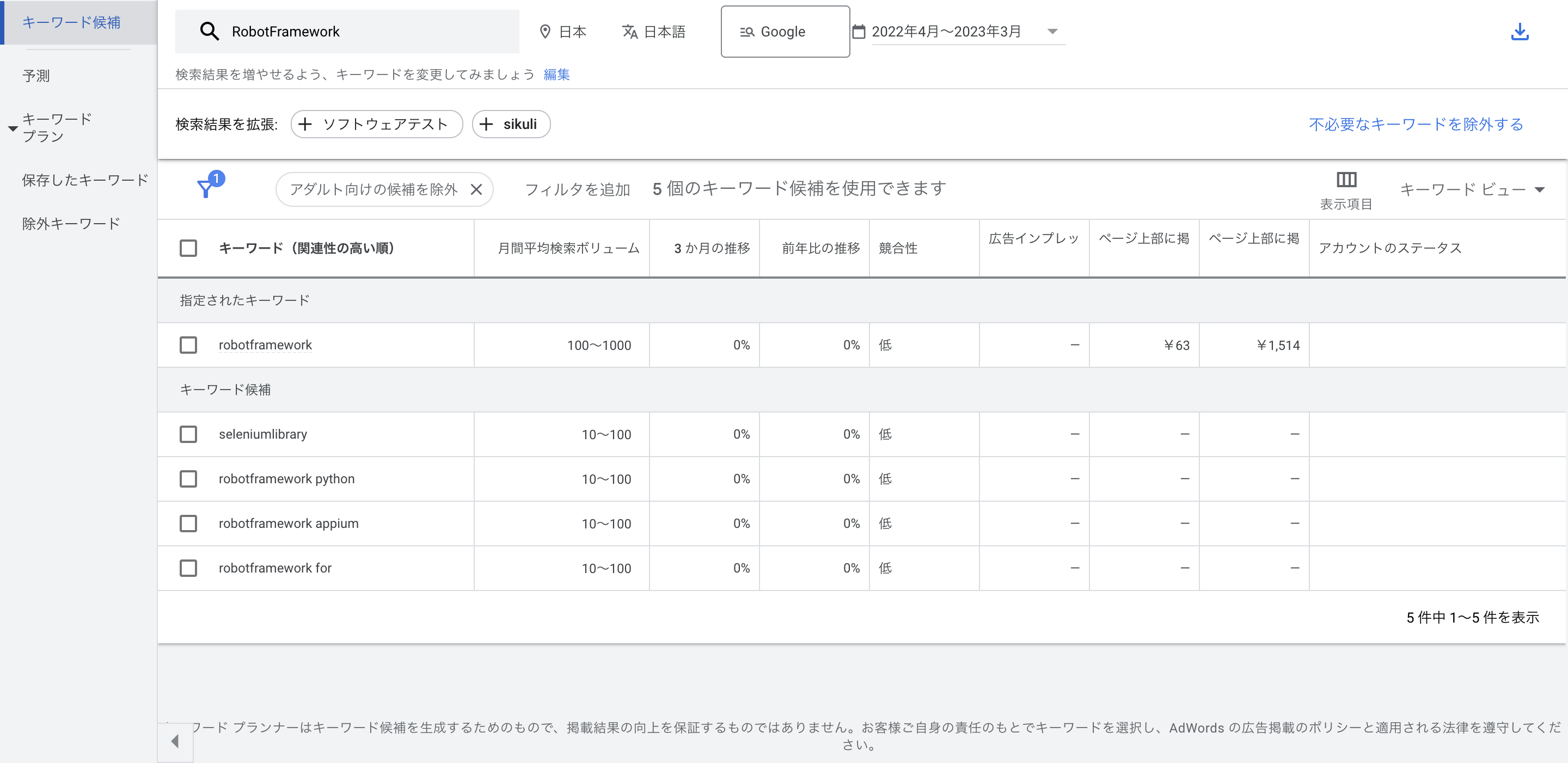
Task: Open 除外キーワード in sidebar
Action: click(71, 224)
